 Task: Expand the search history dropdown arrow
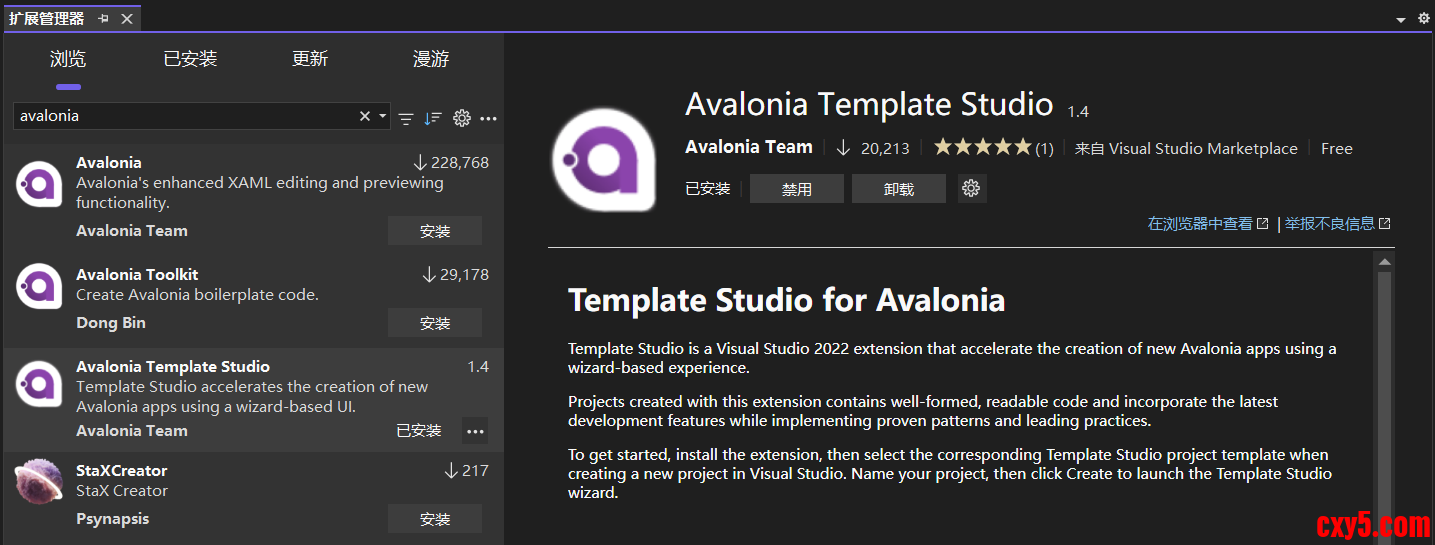383,116
